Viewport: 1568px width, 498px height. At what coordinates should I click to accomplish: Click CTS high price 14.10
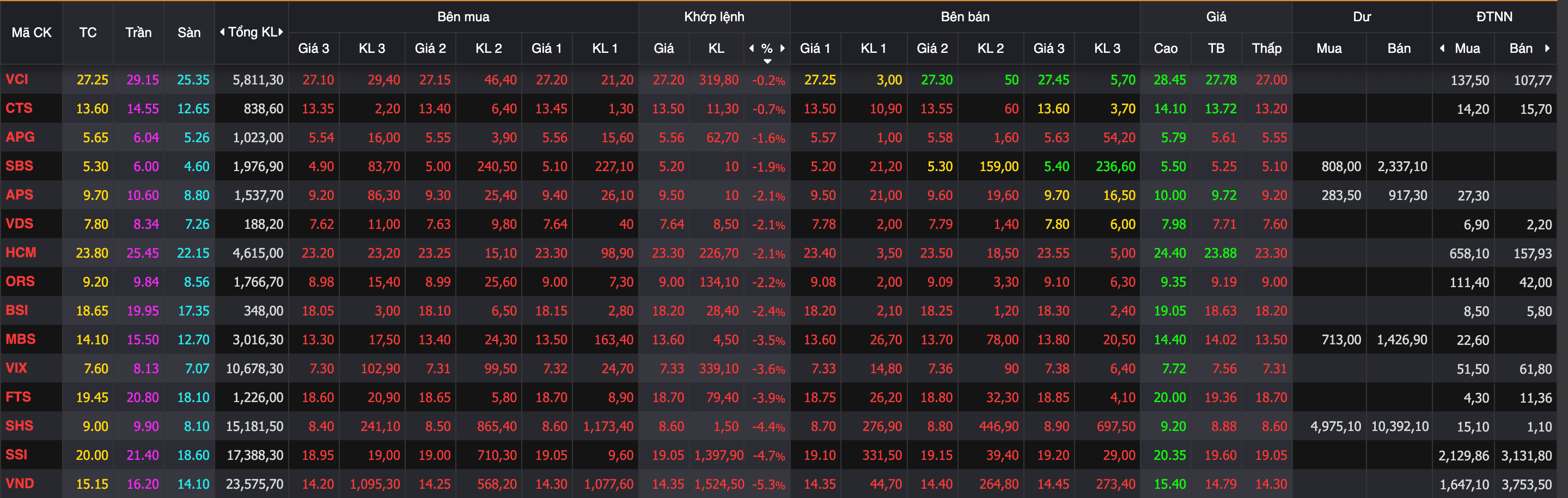click(1170, 109)
